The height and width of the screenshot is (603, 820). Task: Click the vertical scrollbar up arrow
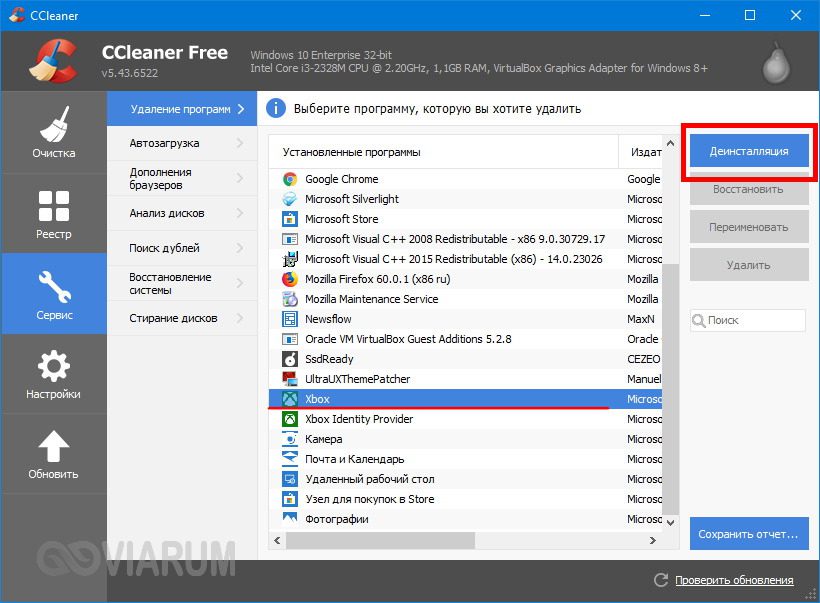pos(670,143)
